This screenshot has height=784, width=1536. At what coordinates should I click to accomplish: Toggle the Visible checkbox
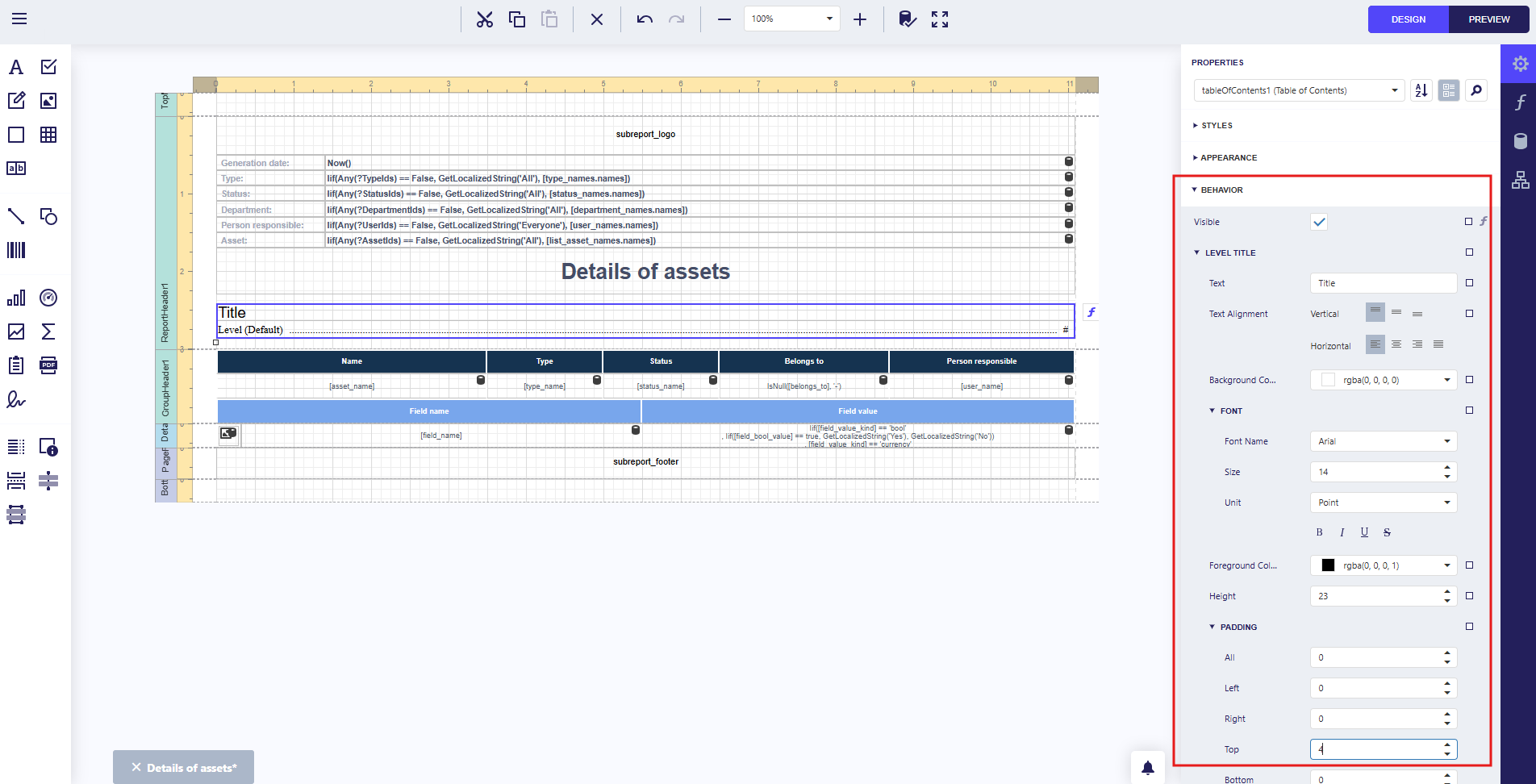(x=1319, y=222)
